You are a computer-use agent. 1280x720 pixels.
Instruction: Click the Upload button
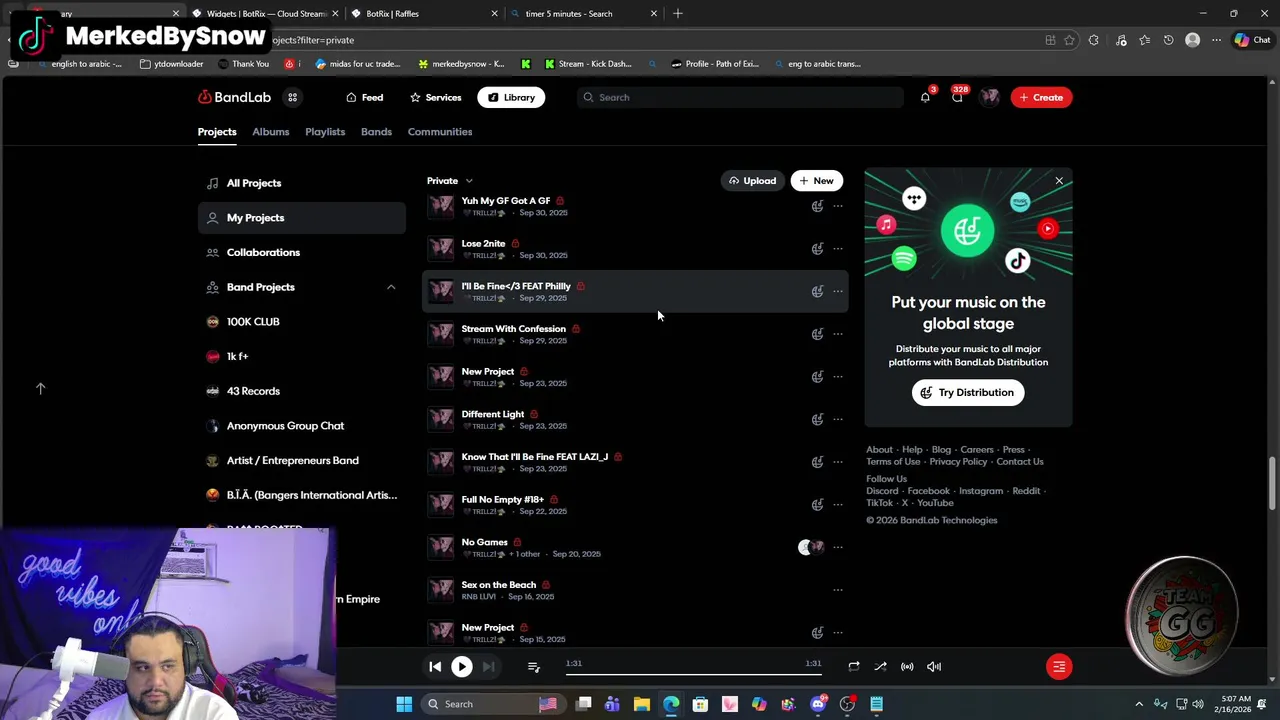(x=752, y=181)
